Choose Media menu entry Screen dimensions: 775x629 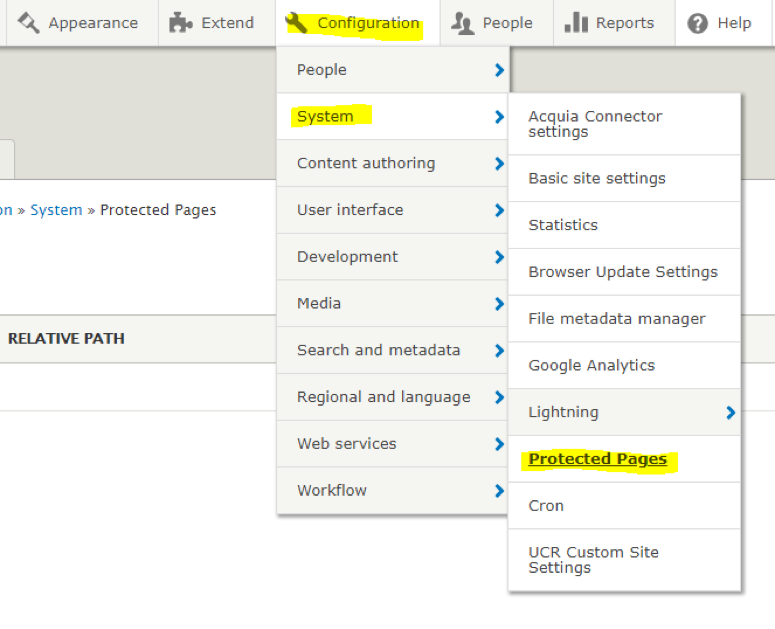click(x=392, y=303)
